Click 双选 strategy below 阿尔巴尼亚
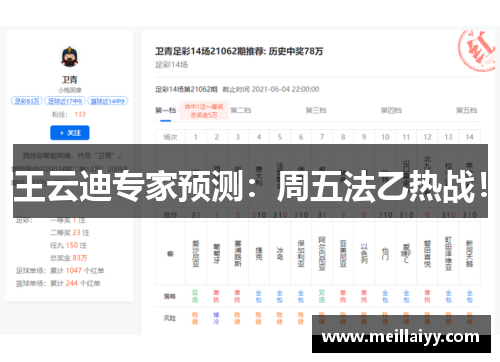 [x=322, y=296]
